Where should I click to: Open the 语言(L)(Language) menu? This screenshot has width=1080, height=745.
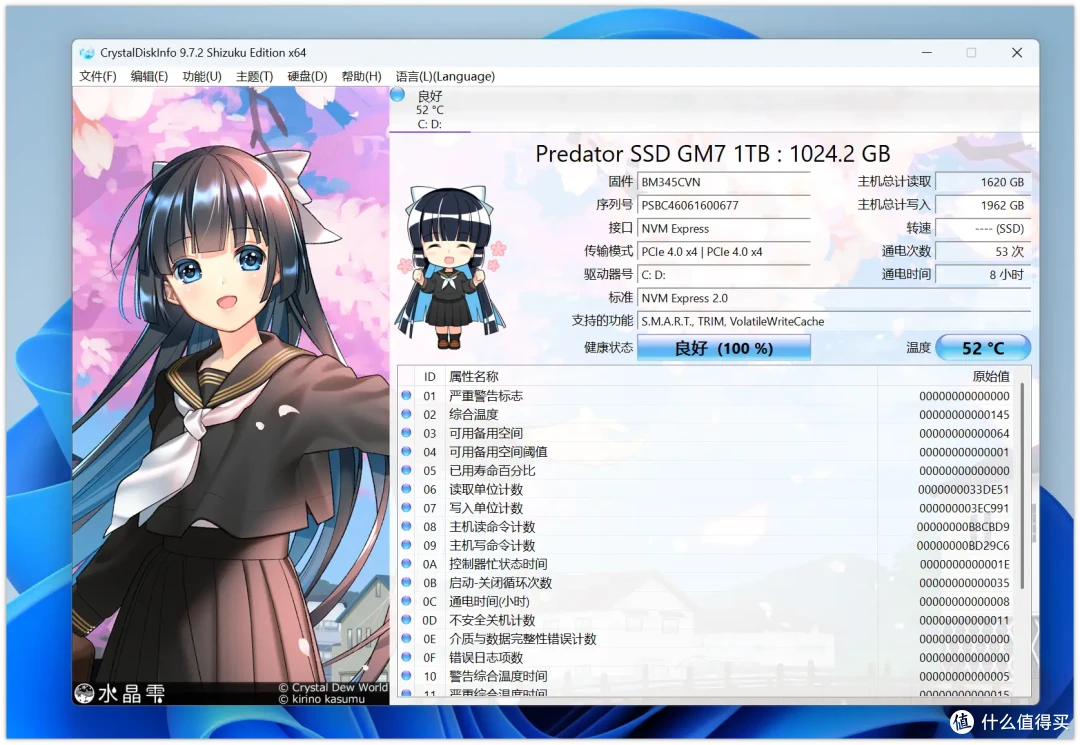click(x=445, y=76)
